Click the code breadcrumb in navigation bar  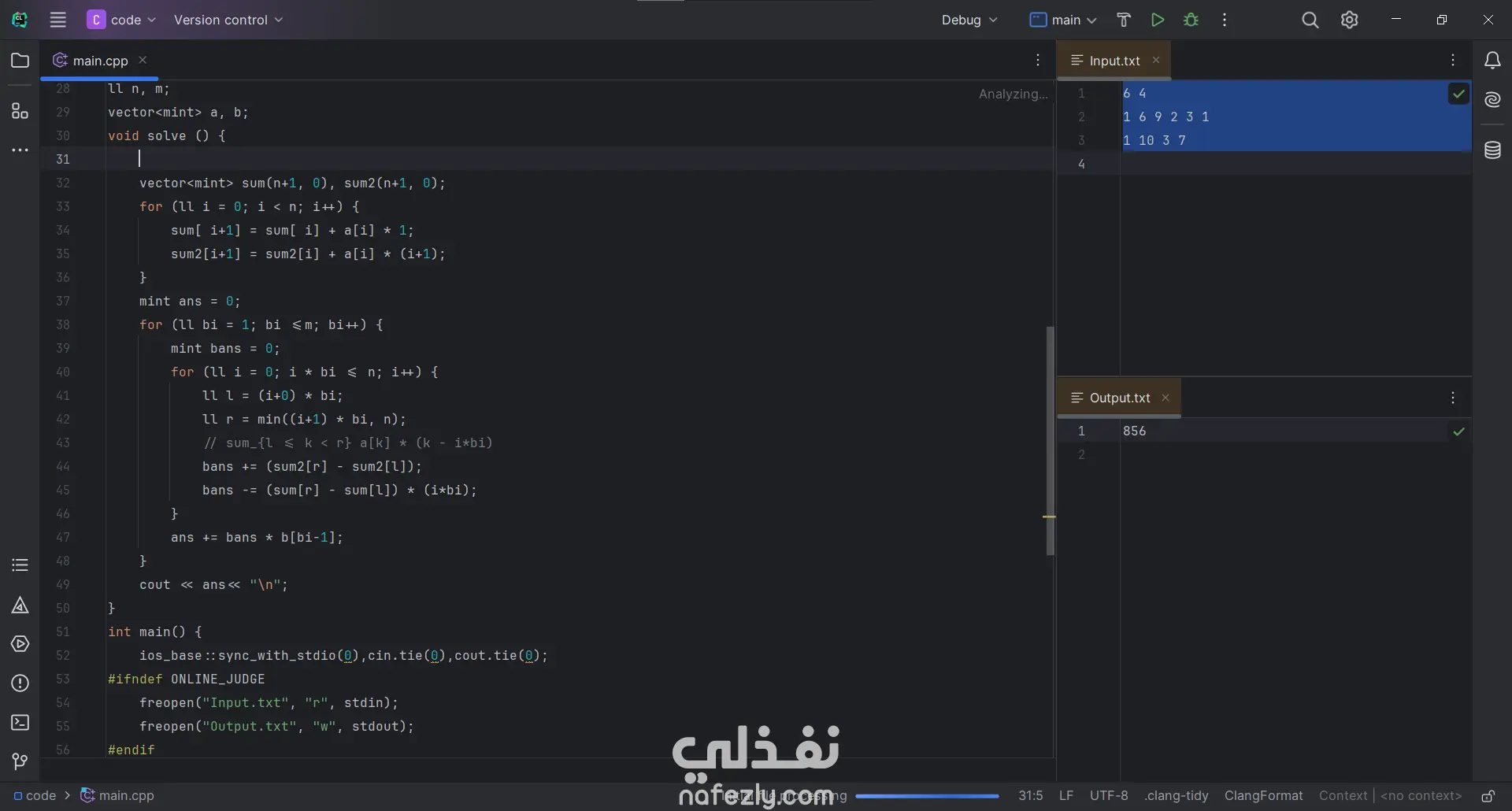[35, 796]
